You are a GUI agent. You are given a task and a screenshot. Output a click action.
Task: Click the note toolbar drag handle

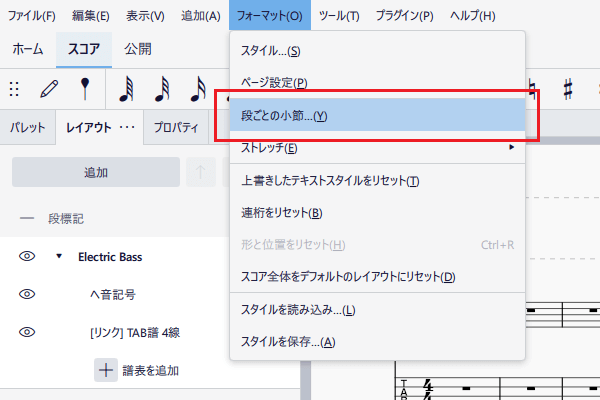[15, 89]
